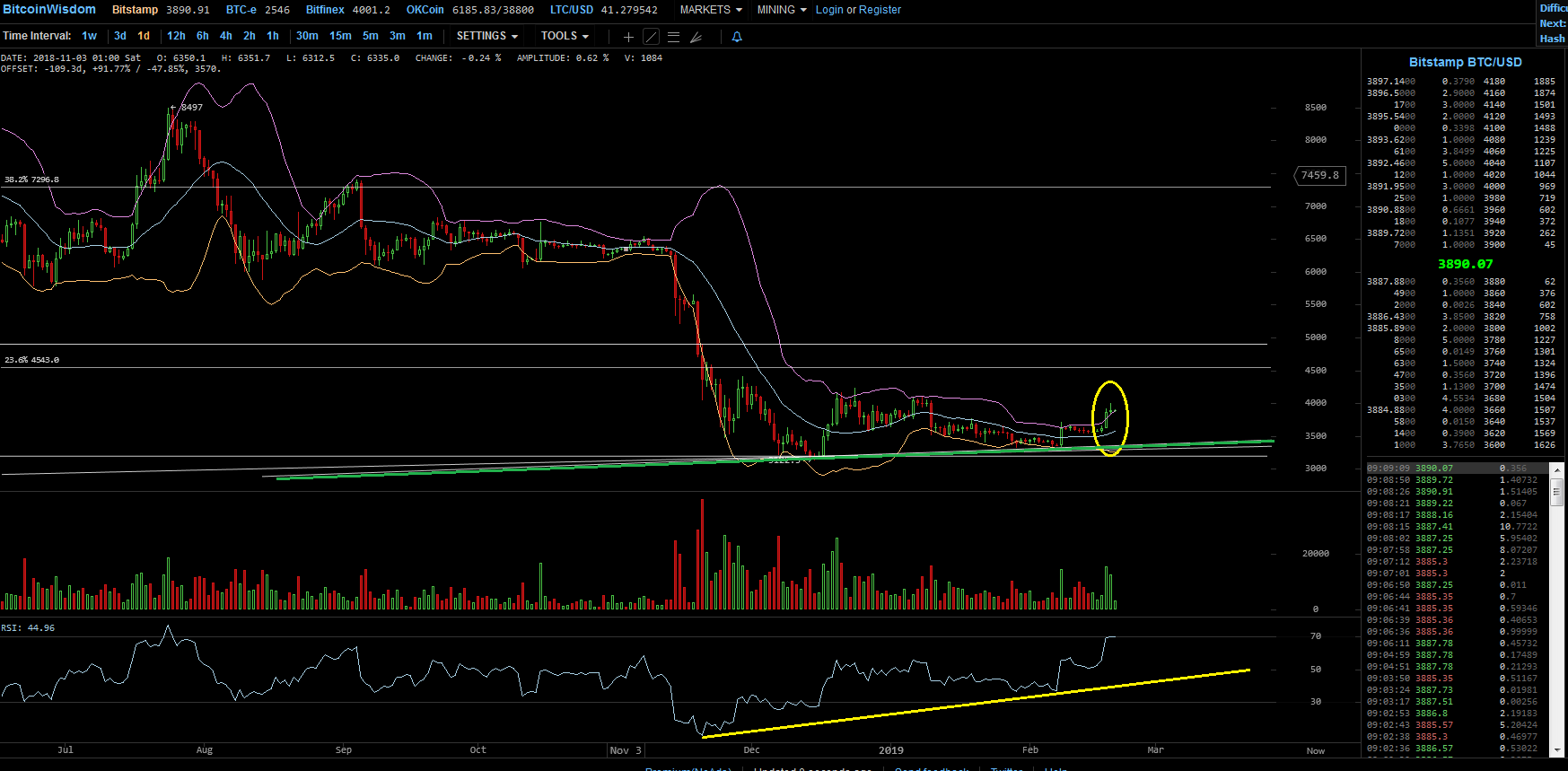Image resolution: width=1568 pixels, height=771 pixels.
Task: Switch time interval to 2h
Action: coord(250,36)
